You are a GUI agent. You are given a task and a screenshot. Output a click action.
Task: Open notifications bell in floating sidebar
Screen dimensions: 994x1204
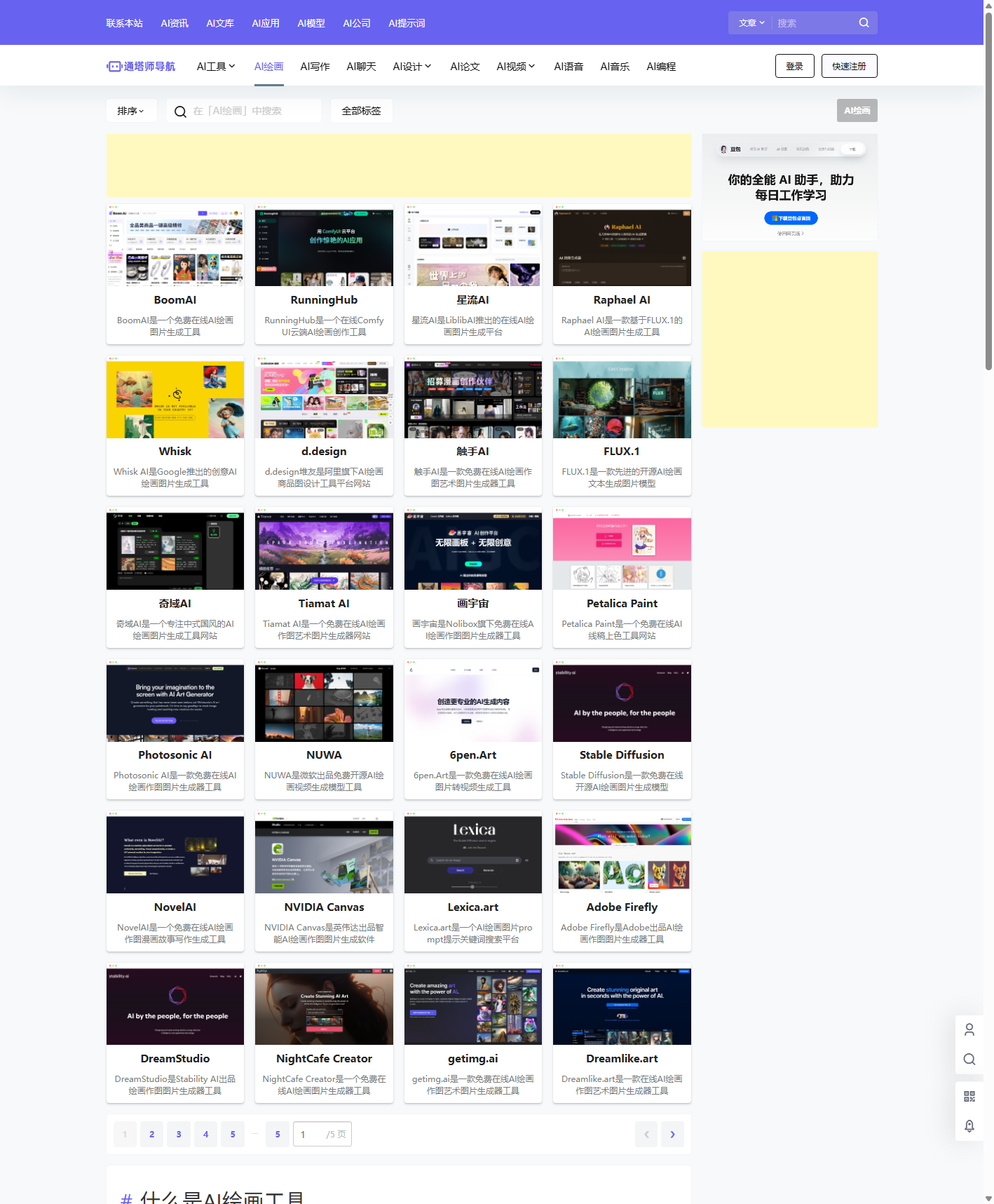(x=969, y=1125)
